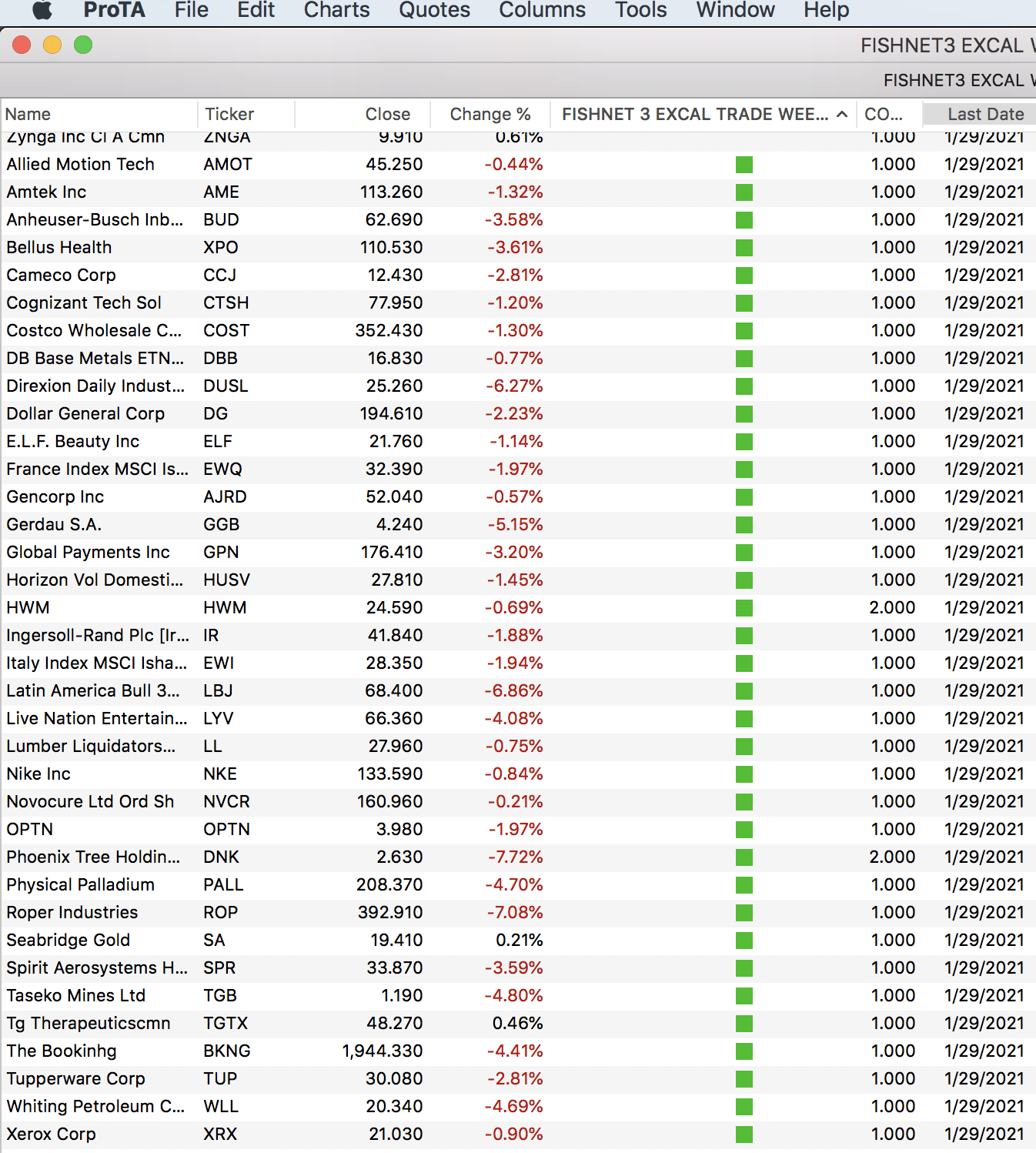Image resolution: width=1036 pixels, height=1153 pixels.
Task: Click the ELF ticker cell
Action: point(218,442)
